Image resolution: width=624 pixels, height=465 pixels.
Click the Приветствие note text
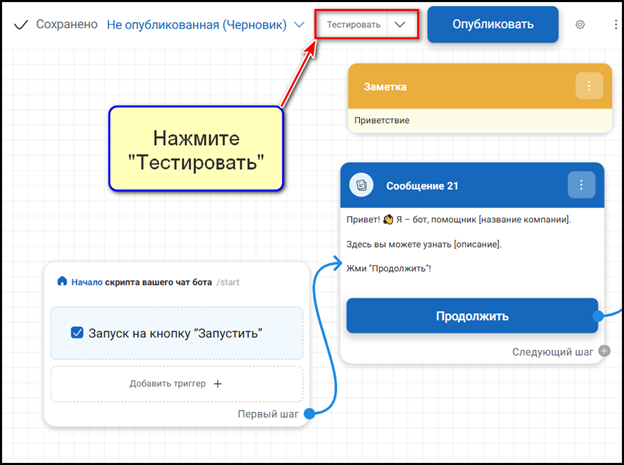tap(382, 120)
